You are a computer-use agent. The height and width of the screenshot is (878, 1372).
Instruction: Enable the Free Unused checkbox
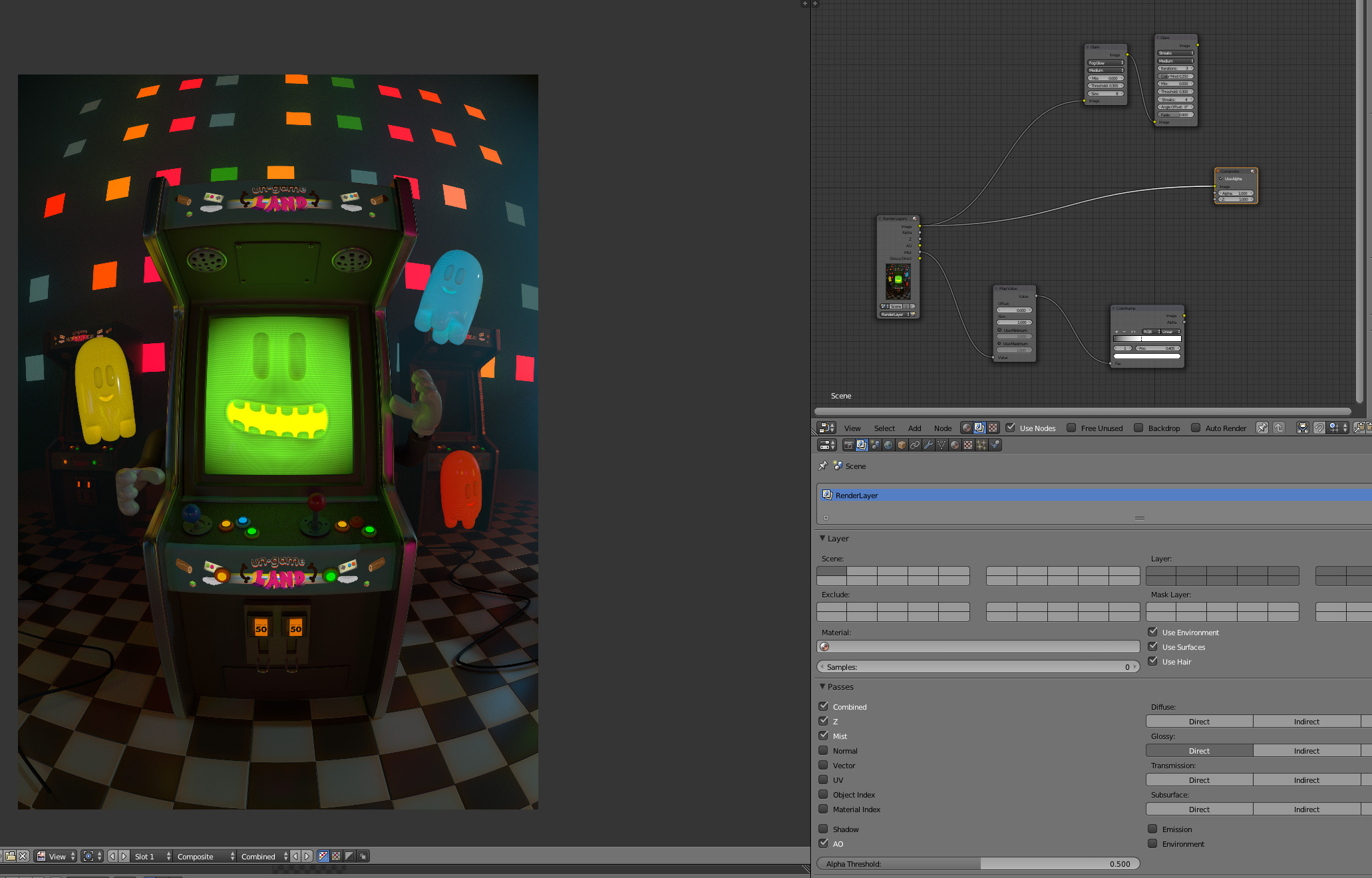click(x=1071, y=428)
